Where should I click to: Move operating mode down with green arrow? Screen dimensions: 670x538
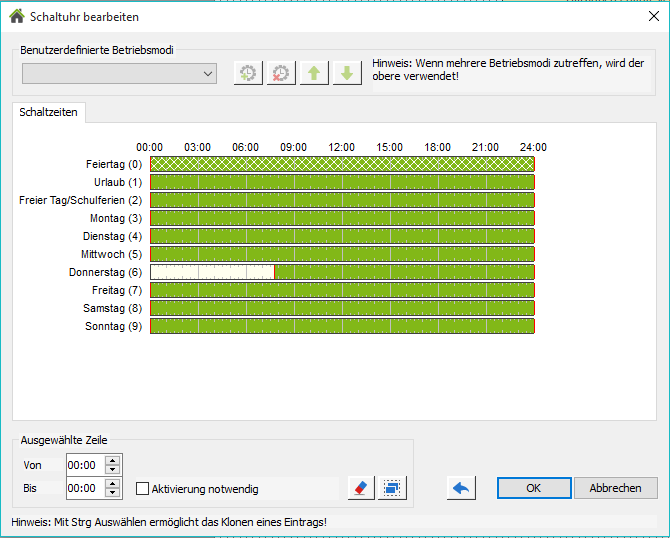tap(347, 73)
